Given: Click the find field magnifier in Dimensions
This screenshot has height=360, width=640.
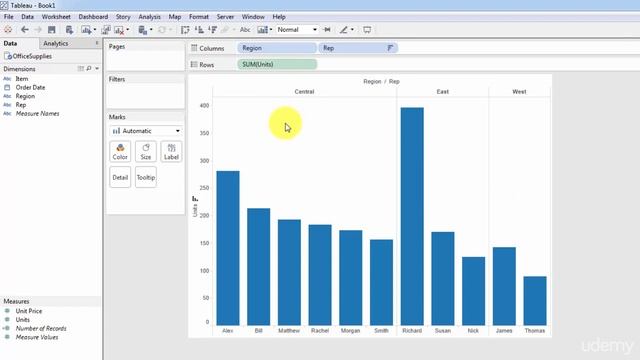Looking at the screenshot, I should coord(89,69).
